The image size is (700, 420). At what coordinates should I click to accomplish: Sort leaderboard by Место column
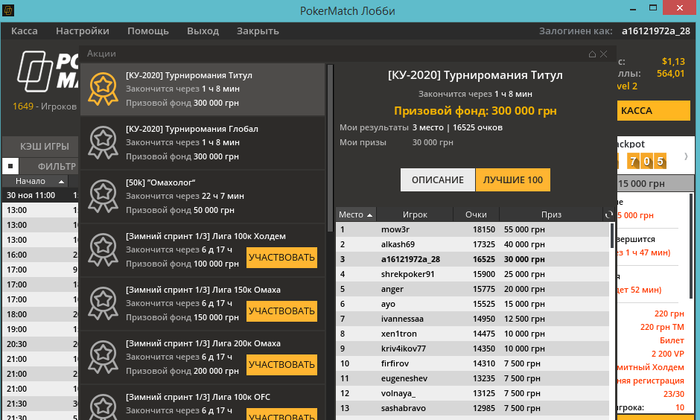click(356, 215)
